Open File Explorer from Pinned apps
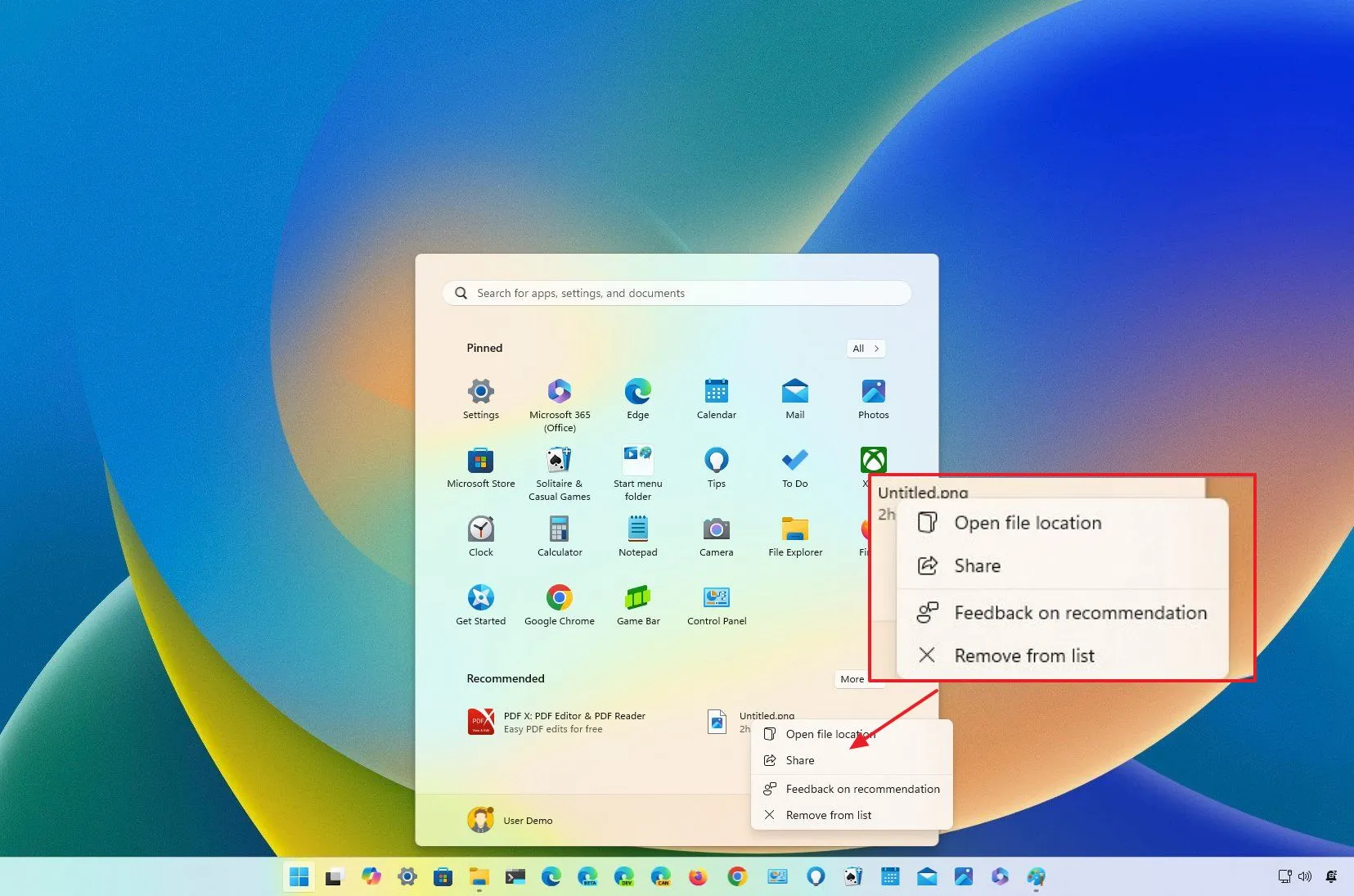This screenshot has width=1354, height=896. click(795, 537)
